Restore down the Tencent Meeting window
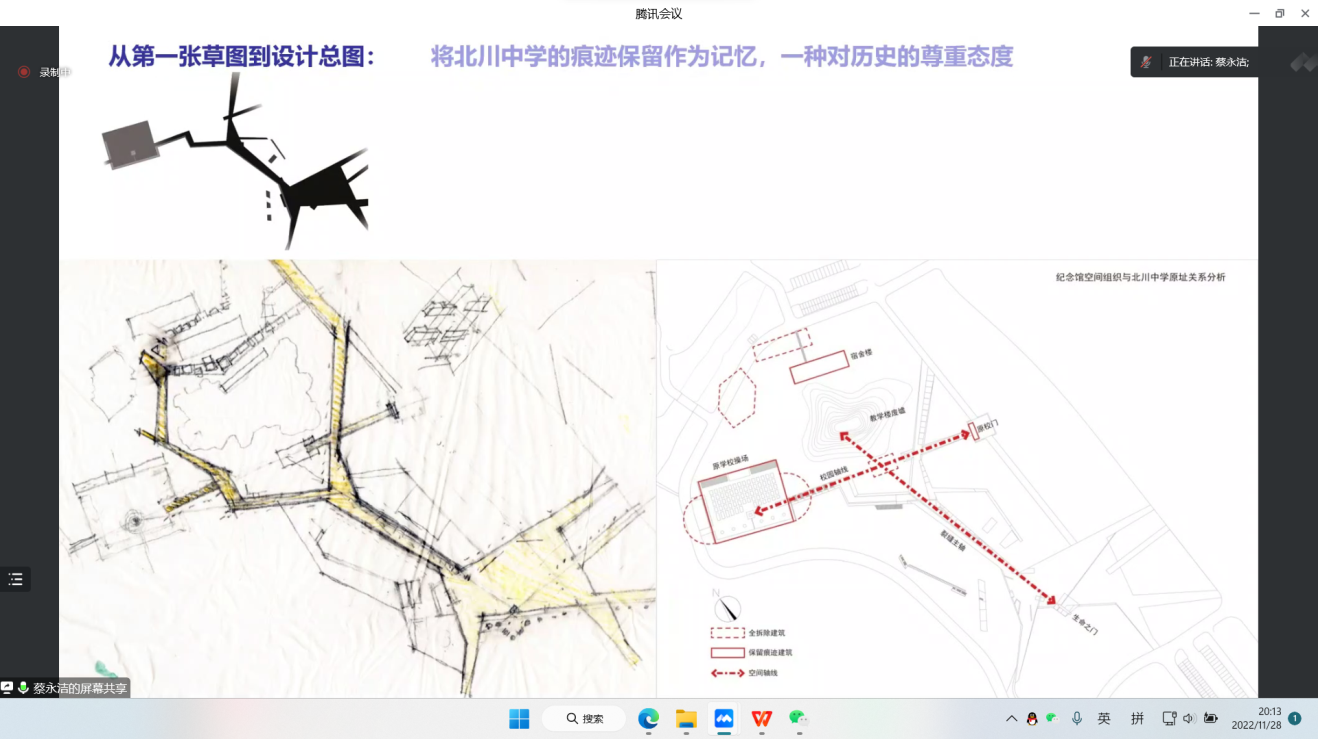 tap(1279, 13)
